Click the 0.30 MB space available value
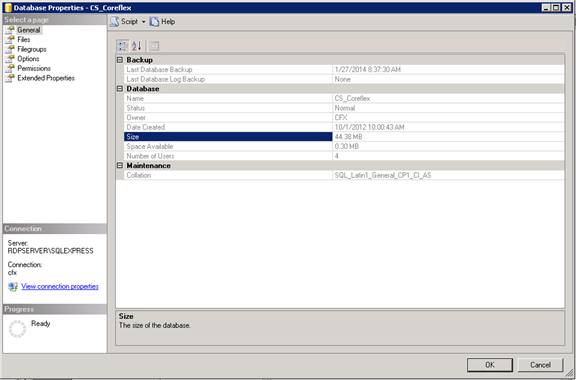The width and height of the screenshot is (576, 380). [347, 146]
